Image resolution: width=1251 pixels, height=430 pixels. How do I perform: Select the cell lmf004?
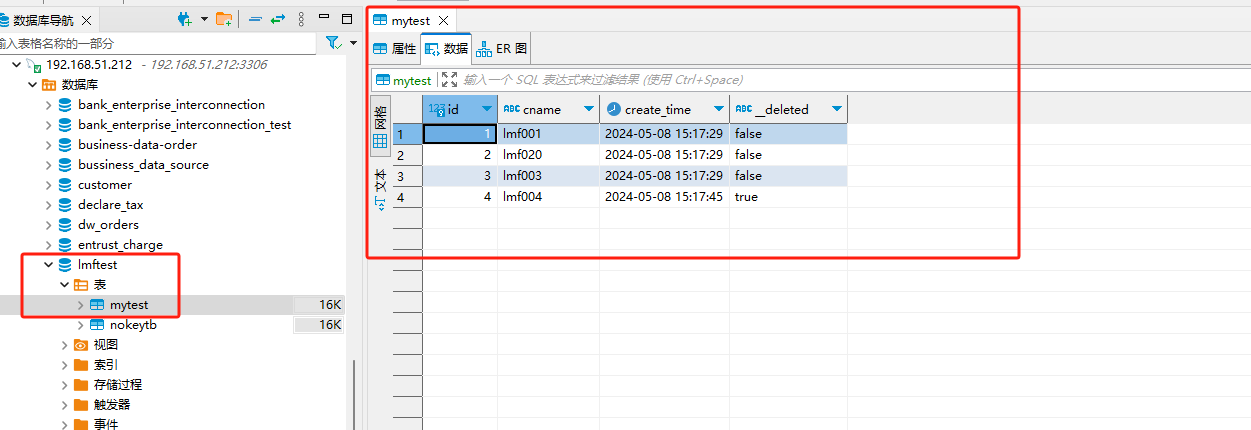549,197
